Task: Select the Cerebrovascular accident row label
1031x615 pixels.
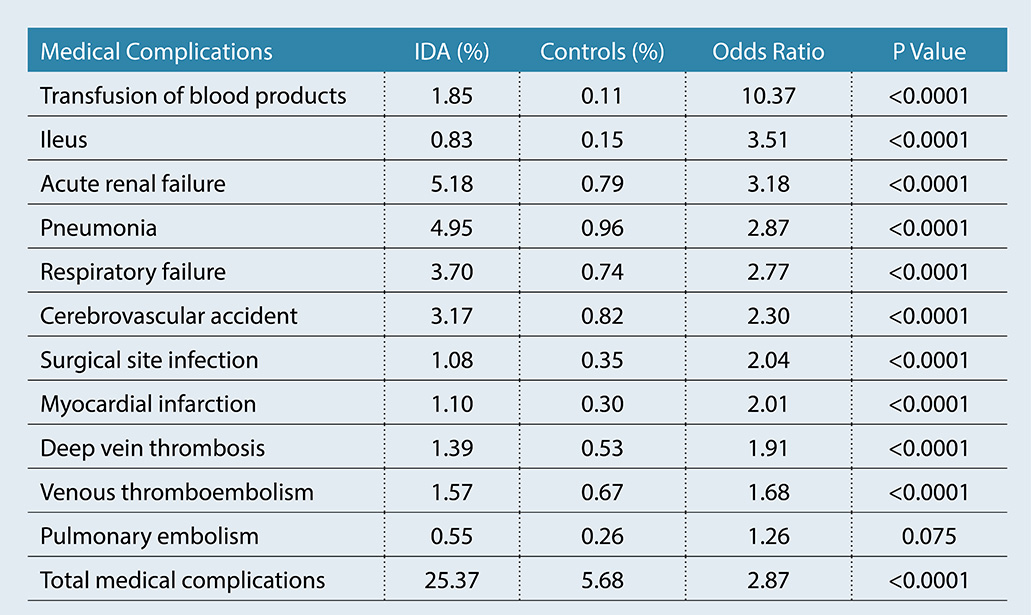Action: click(169, 316)
